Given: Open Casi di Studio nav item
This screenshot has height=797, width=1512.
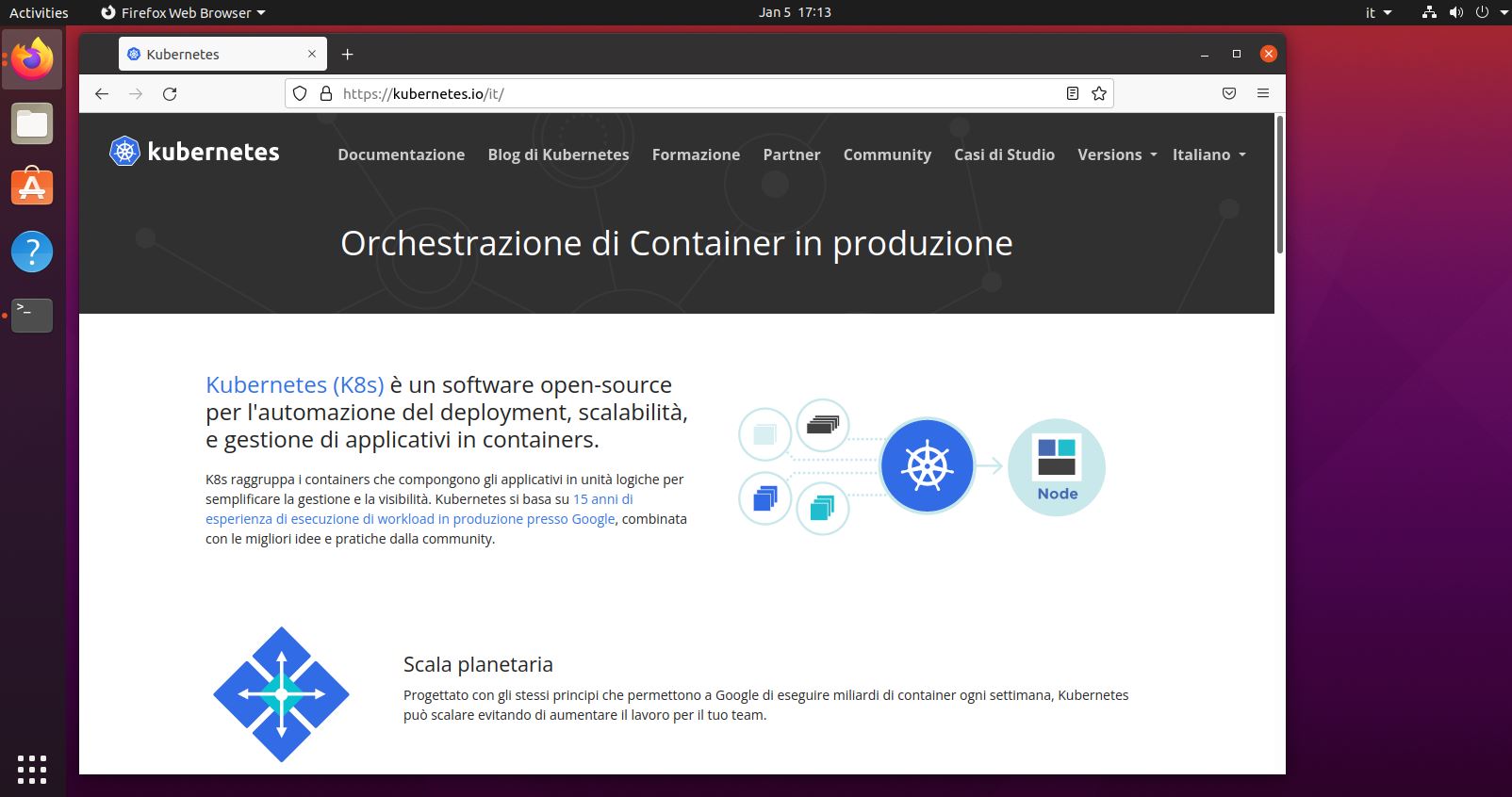Looking at the screenshot, I should tap(1004, 155).
